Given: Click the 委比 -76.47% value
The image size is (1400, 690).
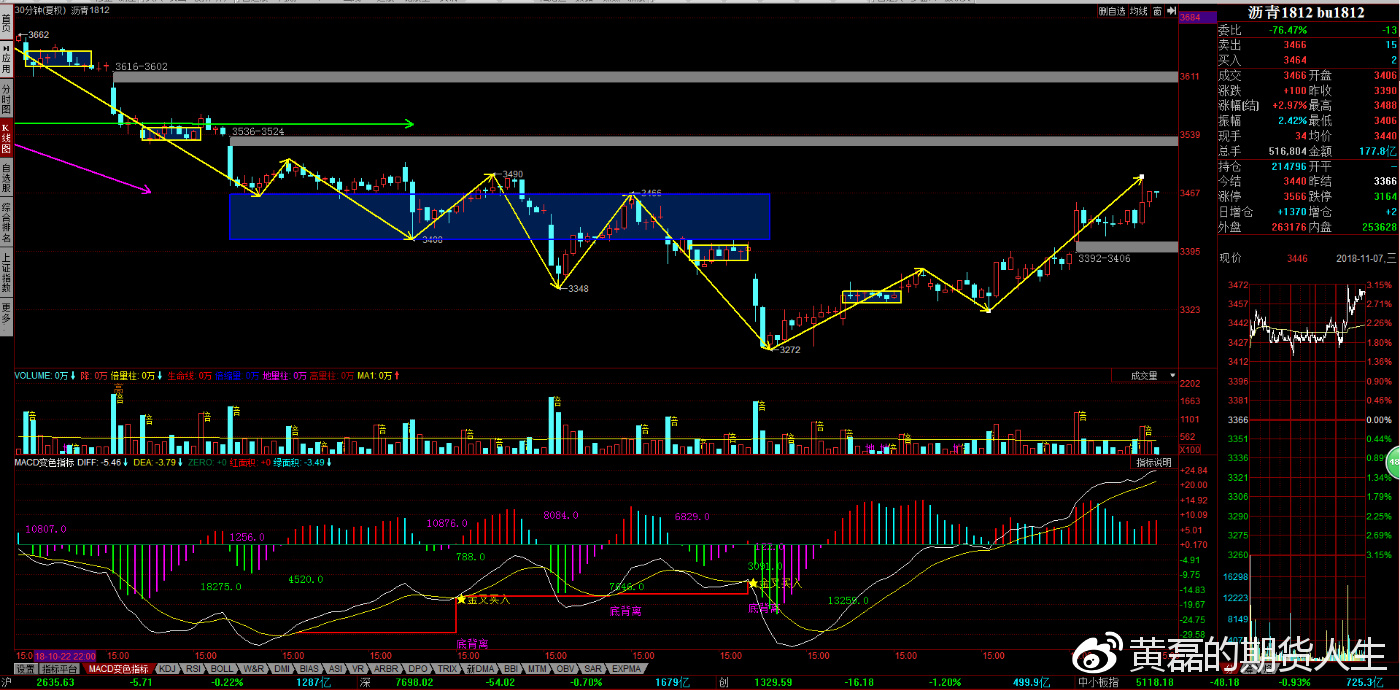Looking at the screenshot, I should 1287,30.
